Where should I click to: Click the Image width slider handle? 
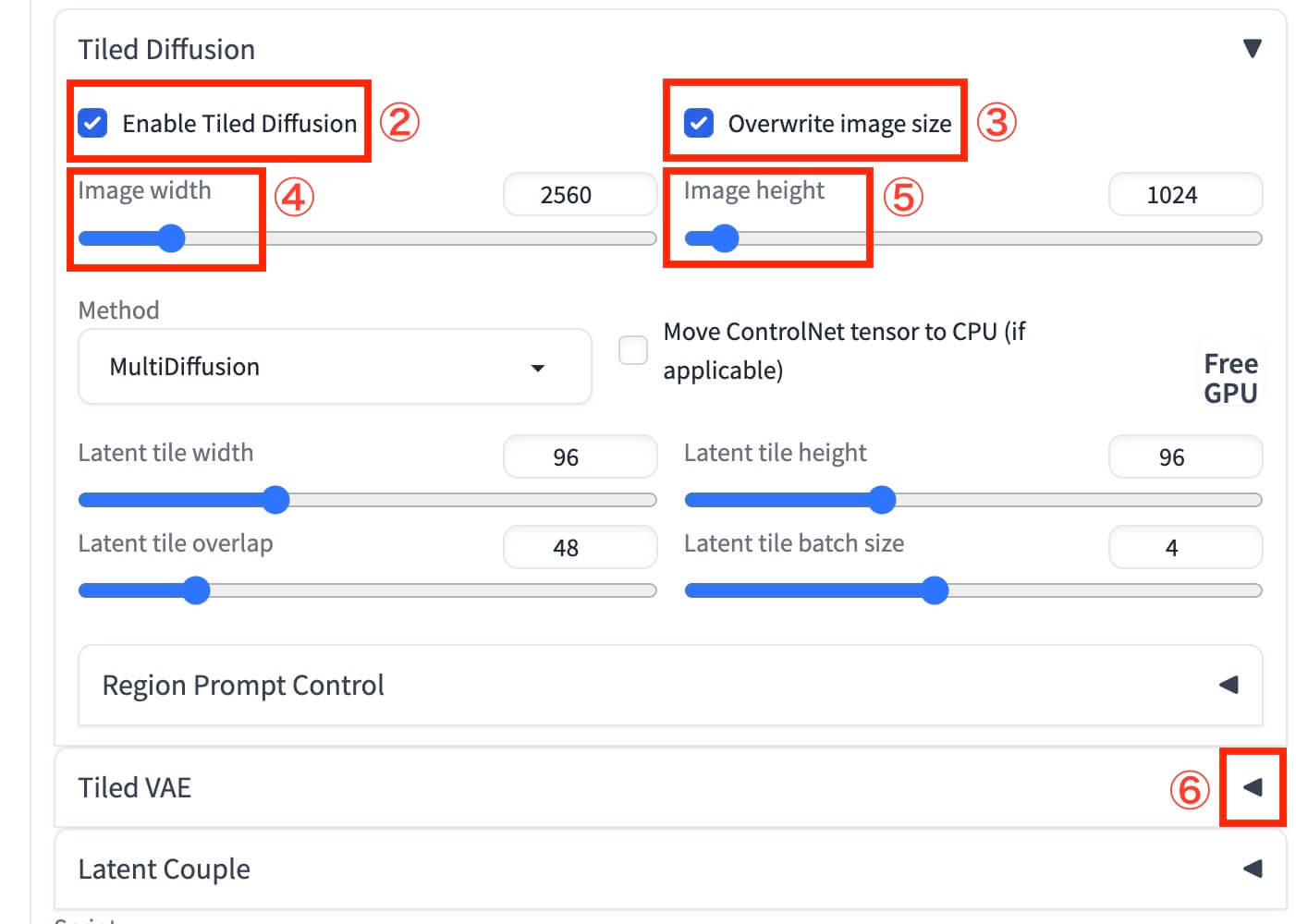click(x=171, y=238)
